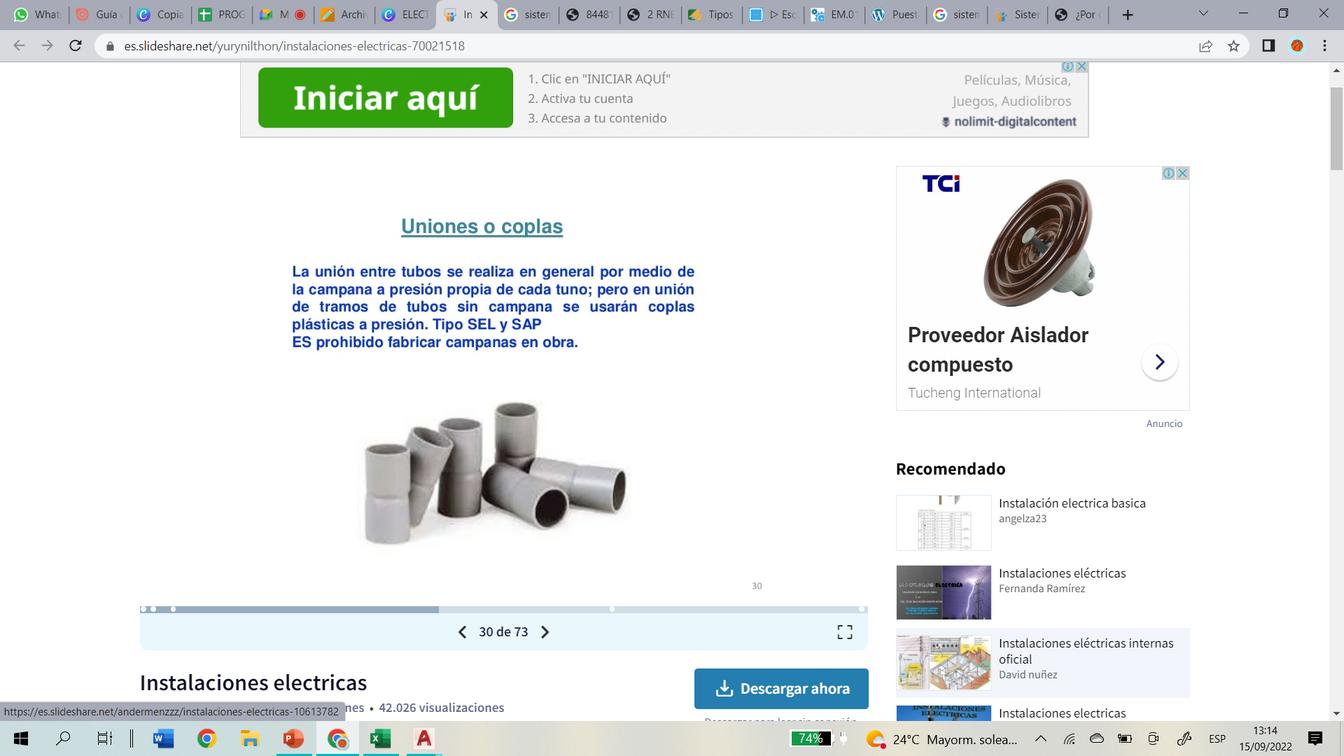
Task: Open PowerPoint from the taskbar
Action: (x=293, y=739)
